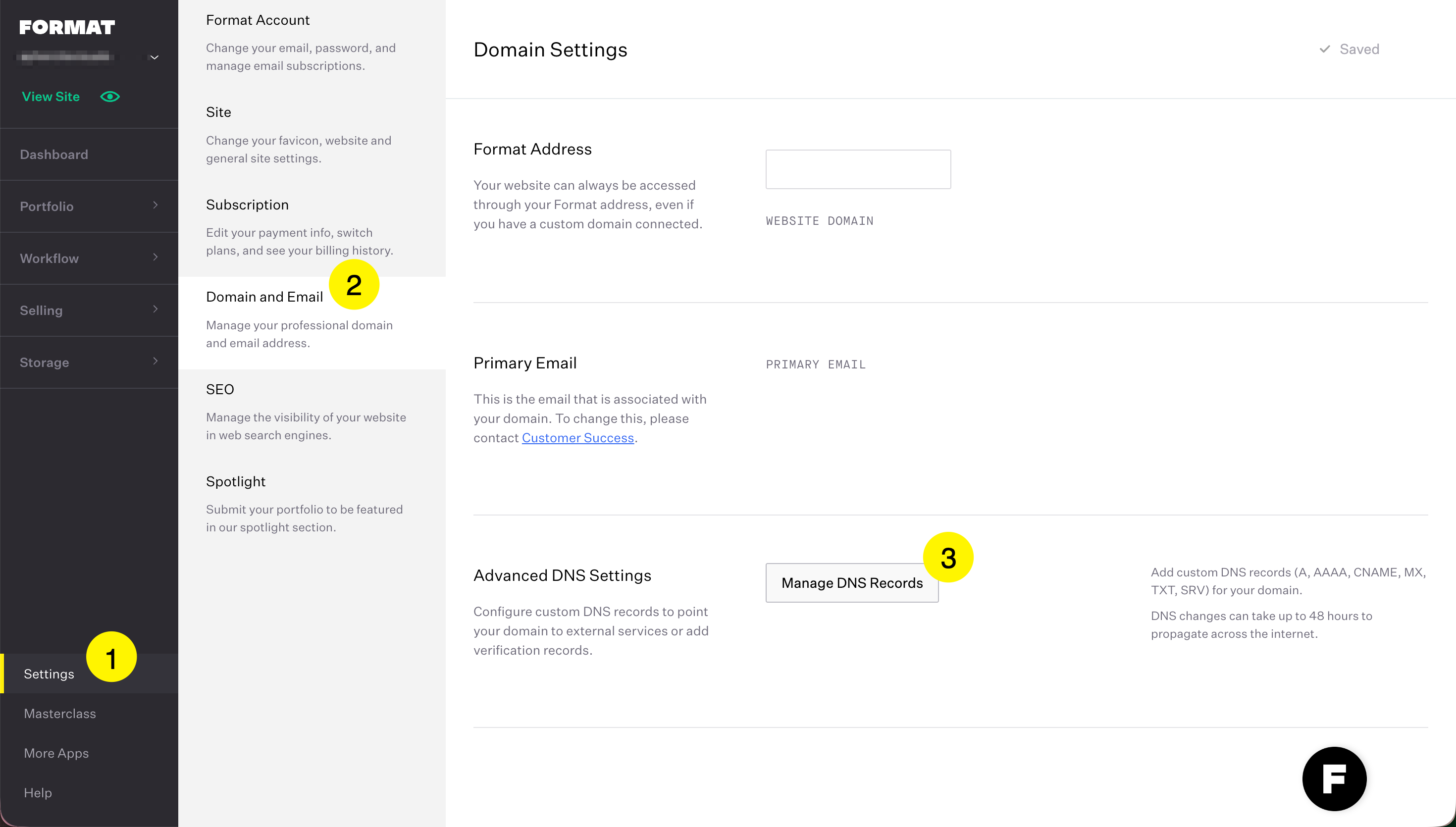Click the FORMAT logo
1456x827 pixels.
tap(67, 27)
